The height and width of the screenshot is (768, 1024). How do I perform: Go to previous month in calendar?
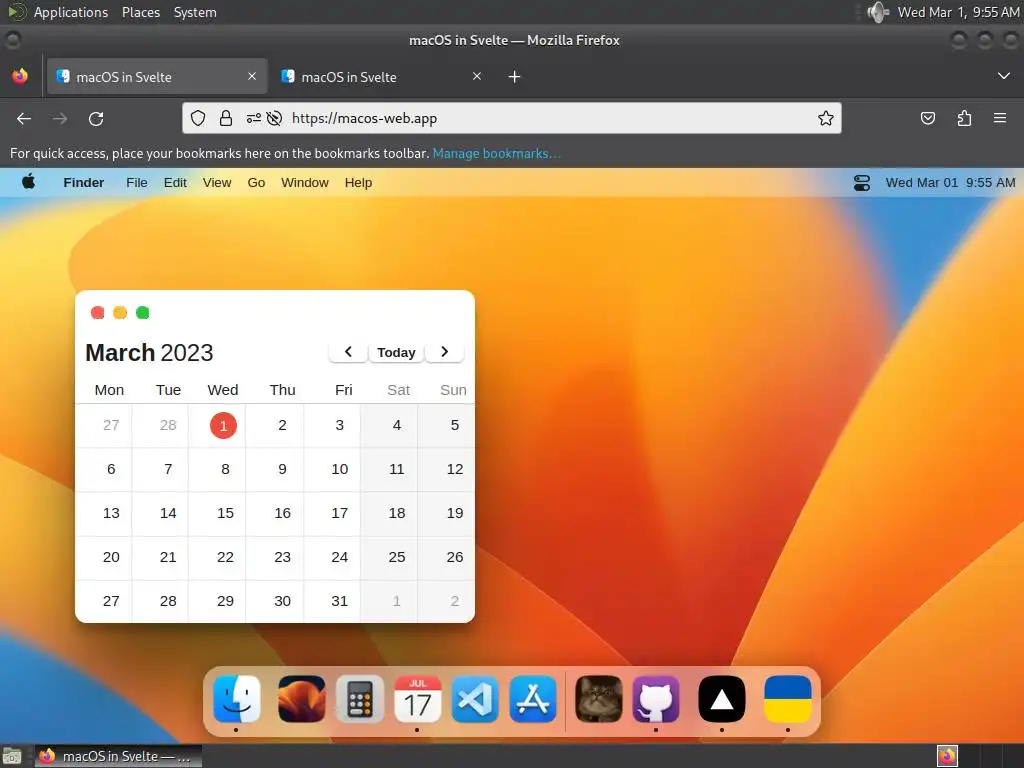pos(348,352)
